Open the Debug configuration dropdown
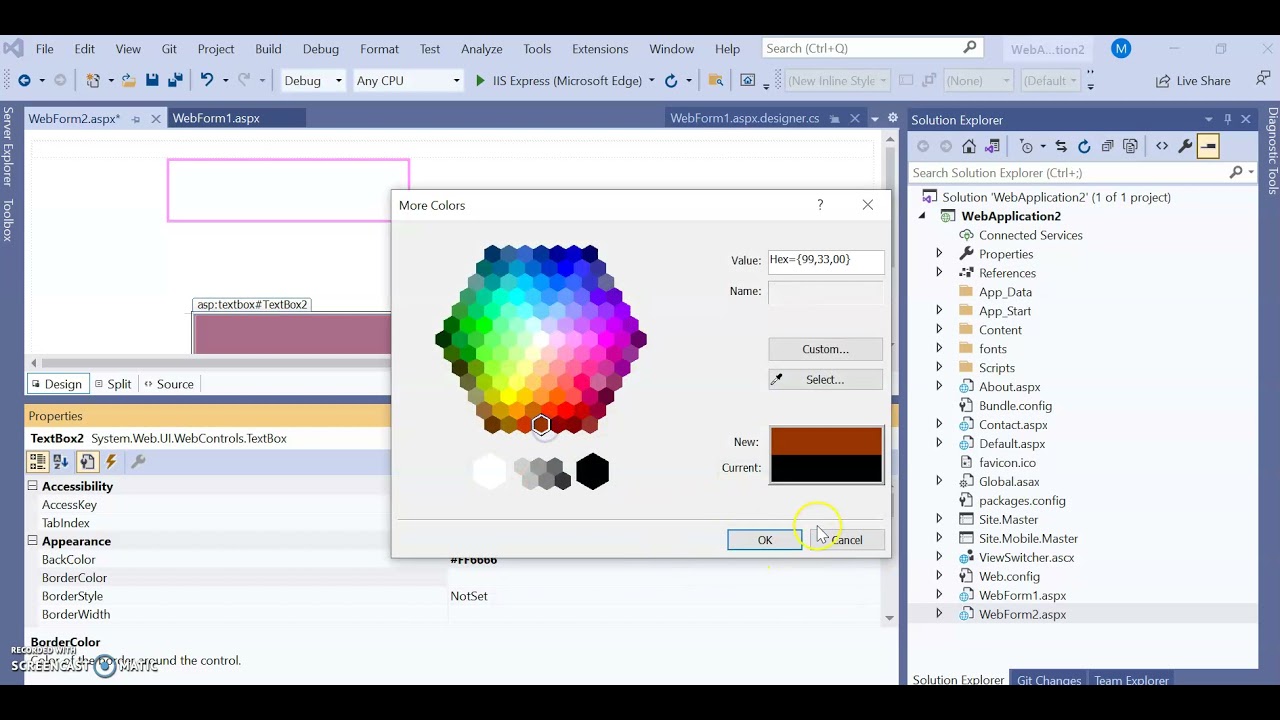Image resolution: width=1280 pixels, height=720 pixels. (312, 81)
